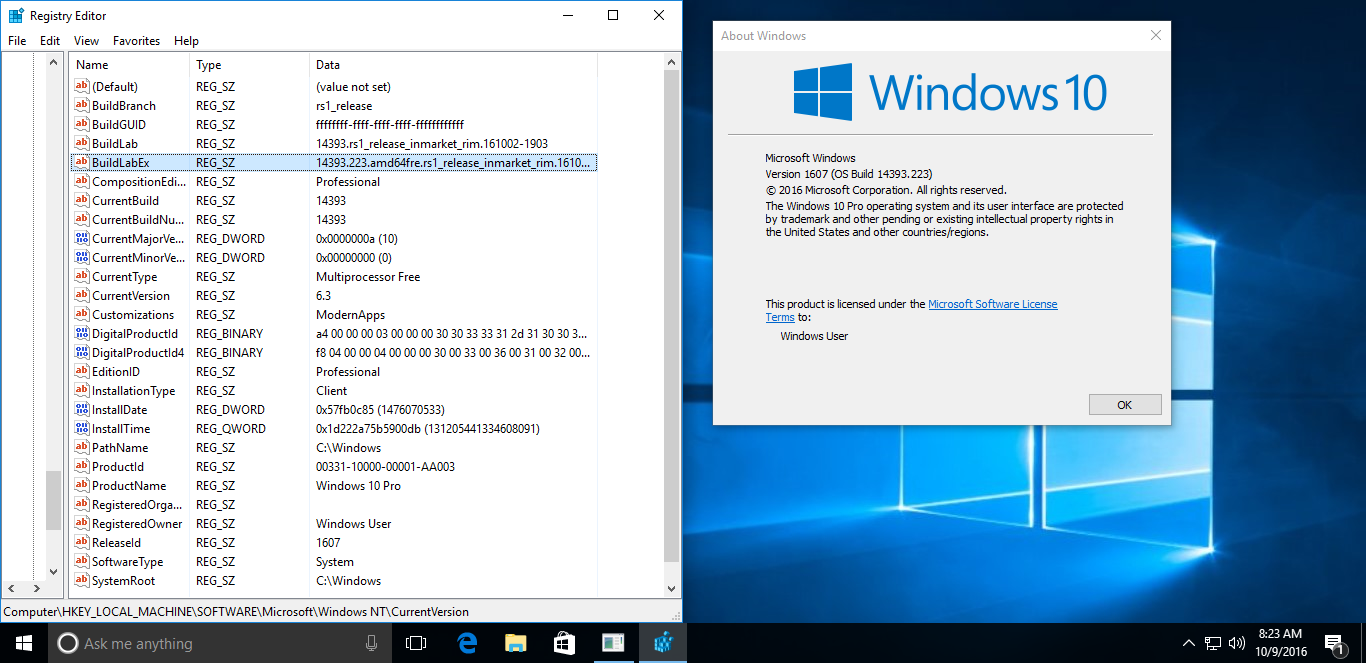Click the ReleaseId string value icon
1366x663 pixels.
(x=82, y=543)
